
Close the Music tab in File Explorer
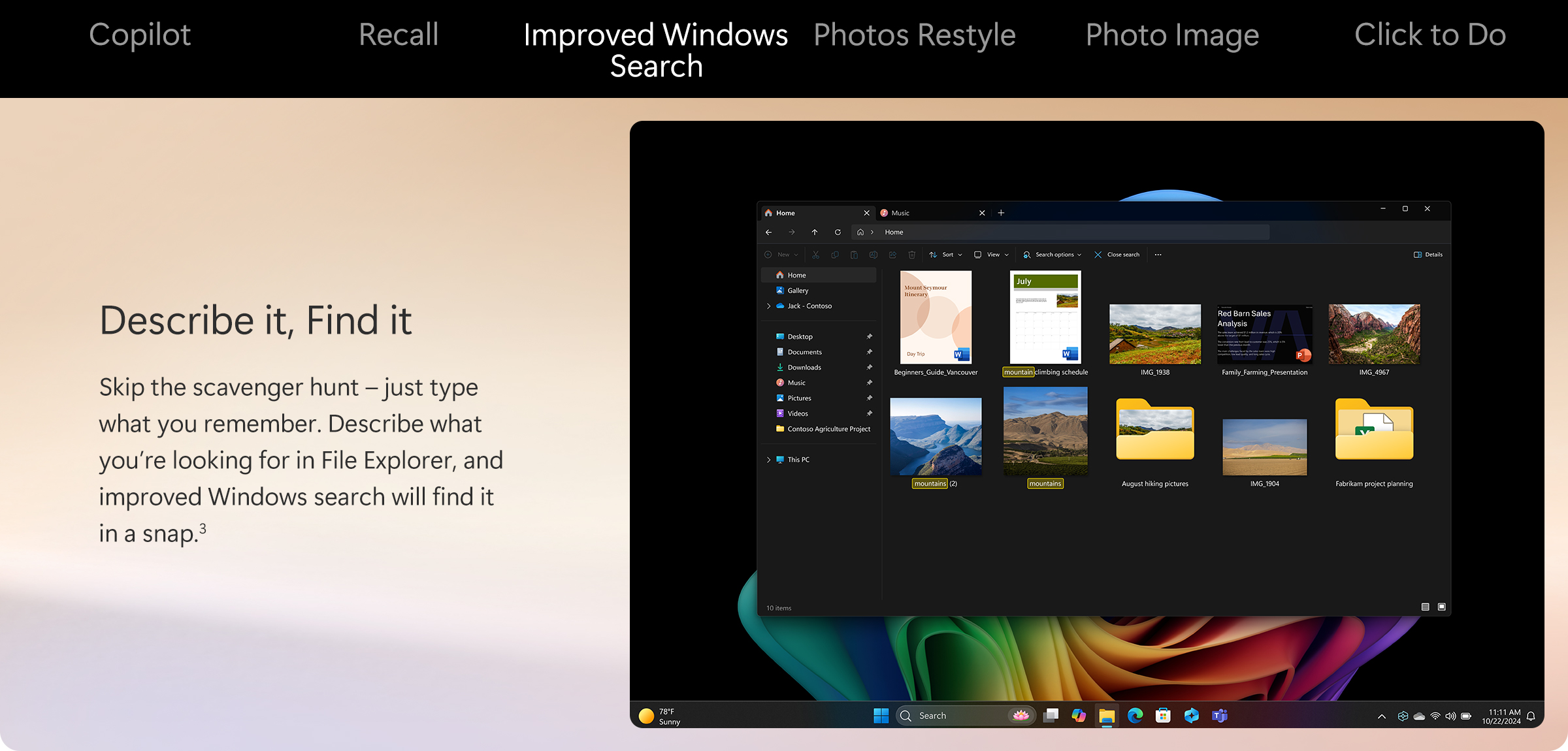982,213
